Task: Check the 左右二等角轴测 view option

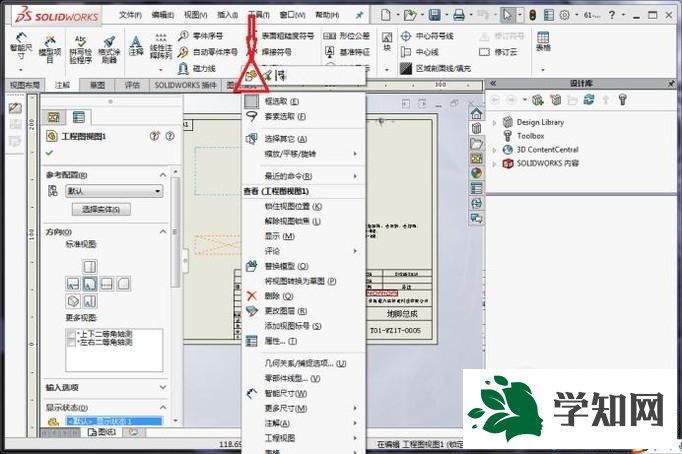Action: (71, 342)
